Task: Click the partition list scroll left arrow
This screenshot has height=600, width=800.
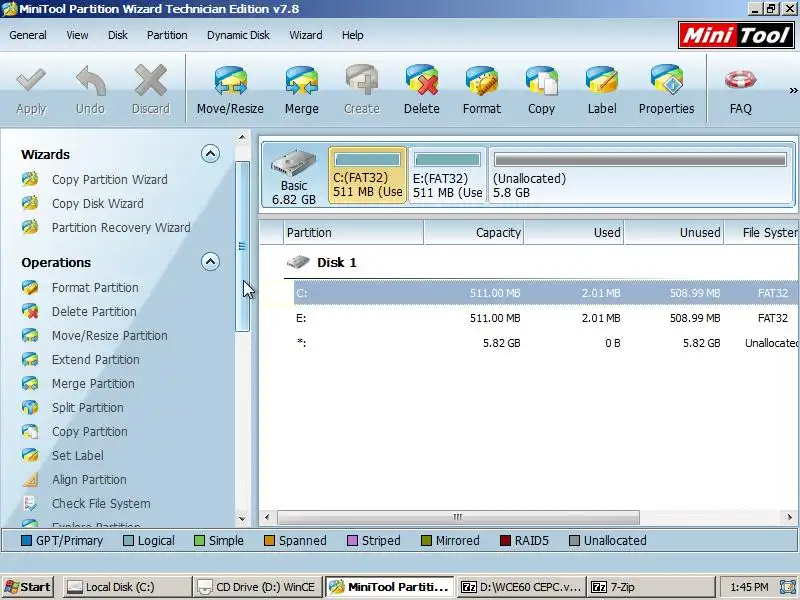Action: (267, 517)
